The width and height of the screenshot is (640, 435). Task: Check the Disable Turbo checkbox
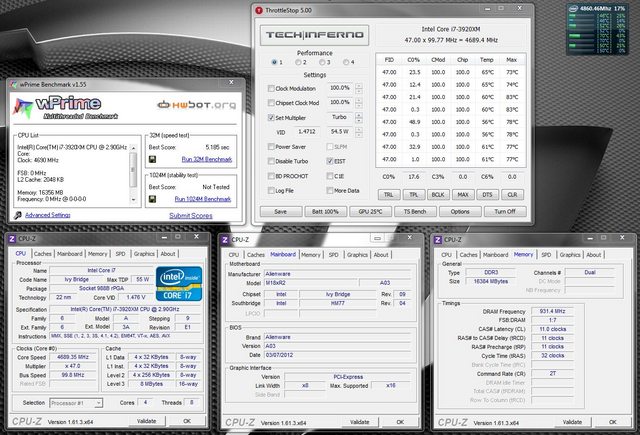tap(271, 161)
